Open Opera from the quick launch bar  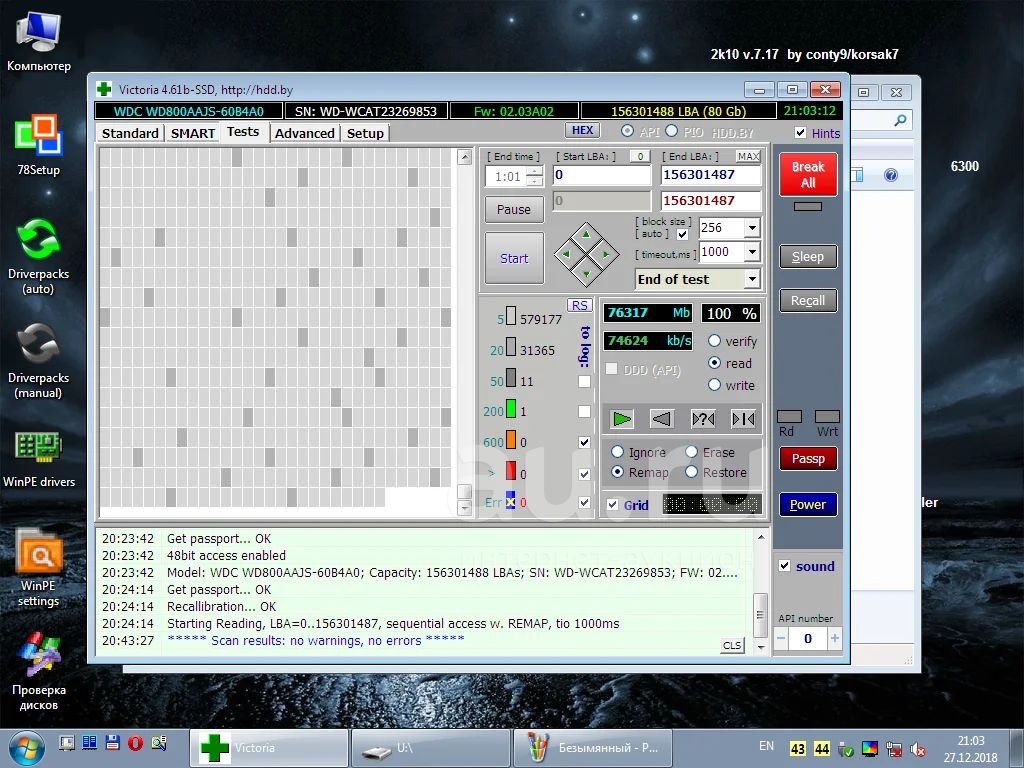[x=135, y=743]
